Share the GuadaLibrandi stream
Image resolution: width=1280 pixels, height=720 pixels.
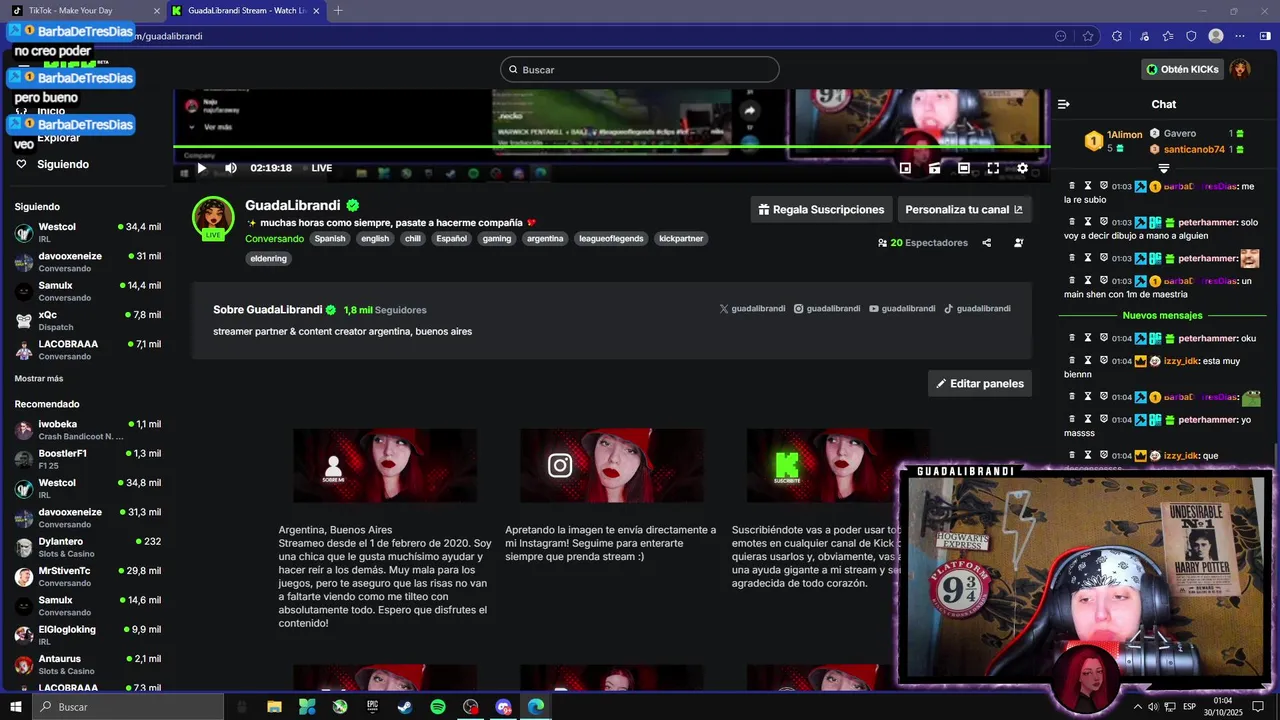coord(987,243)
